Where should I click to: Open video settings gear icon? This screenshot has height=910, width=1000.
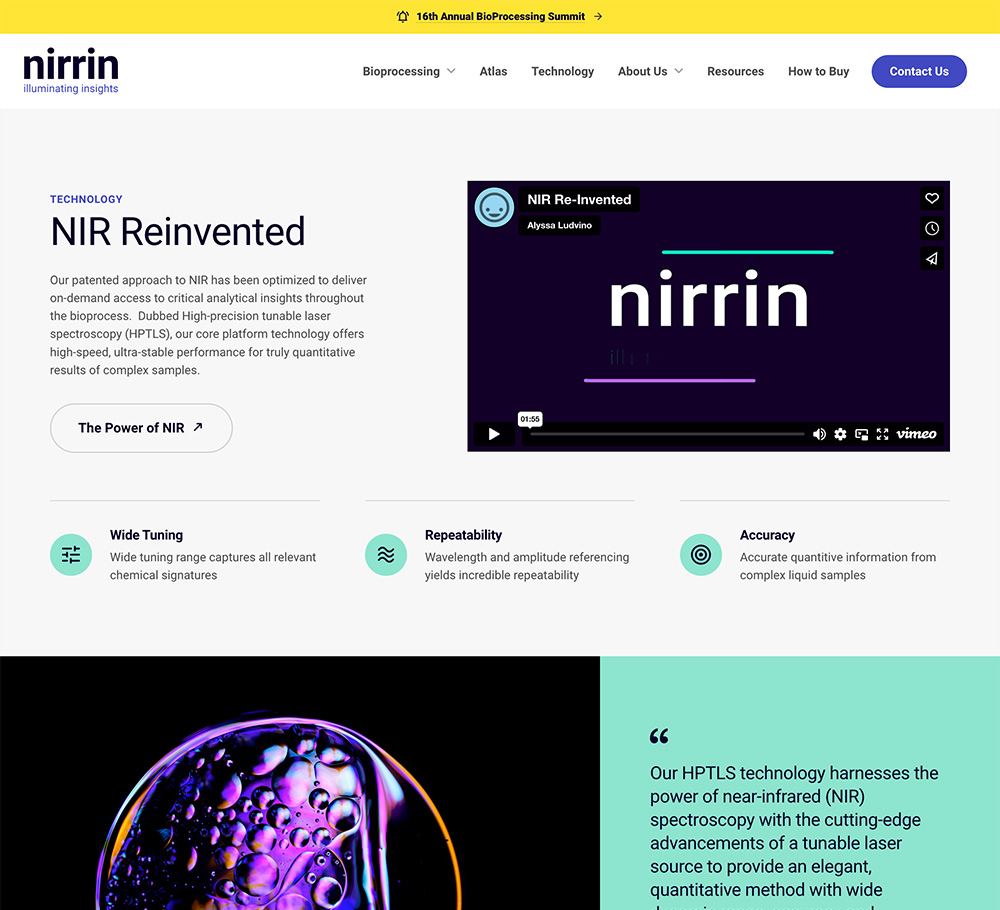840,434
